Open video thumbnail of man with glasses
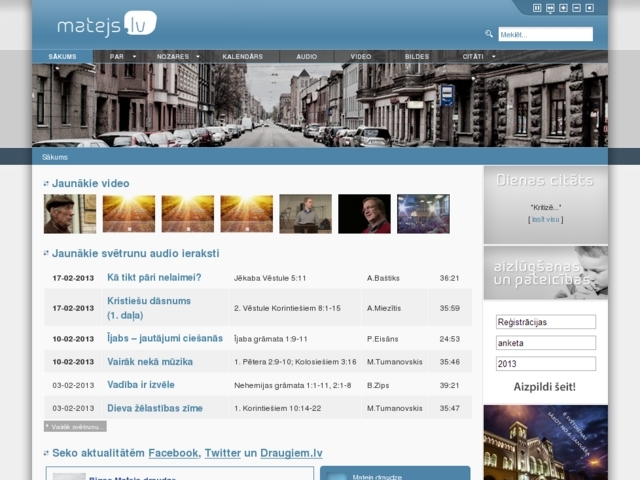640x480 pixels. (x=364, y=214)
